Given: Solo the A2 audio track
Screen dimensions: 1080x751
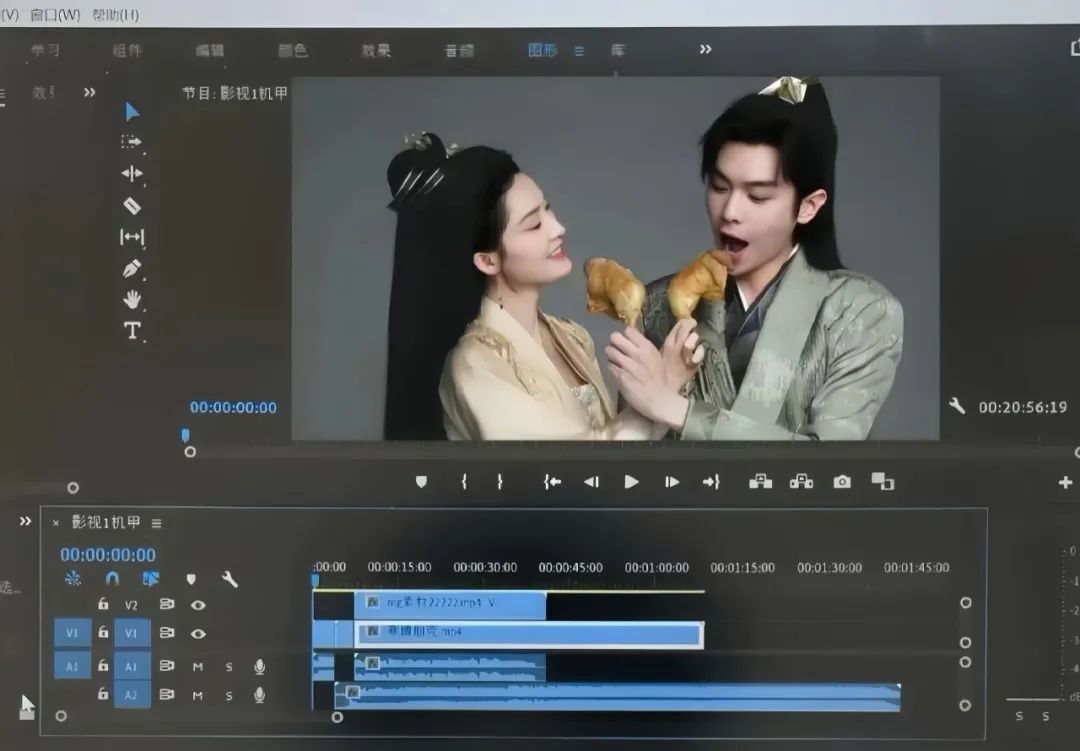Looking at the screenshot, I should tap(229, 695).
